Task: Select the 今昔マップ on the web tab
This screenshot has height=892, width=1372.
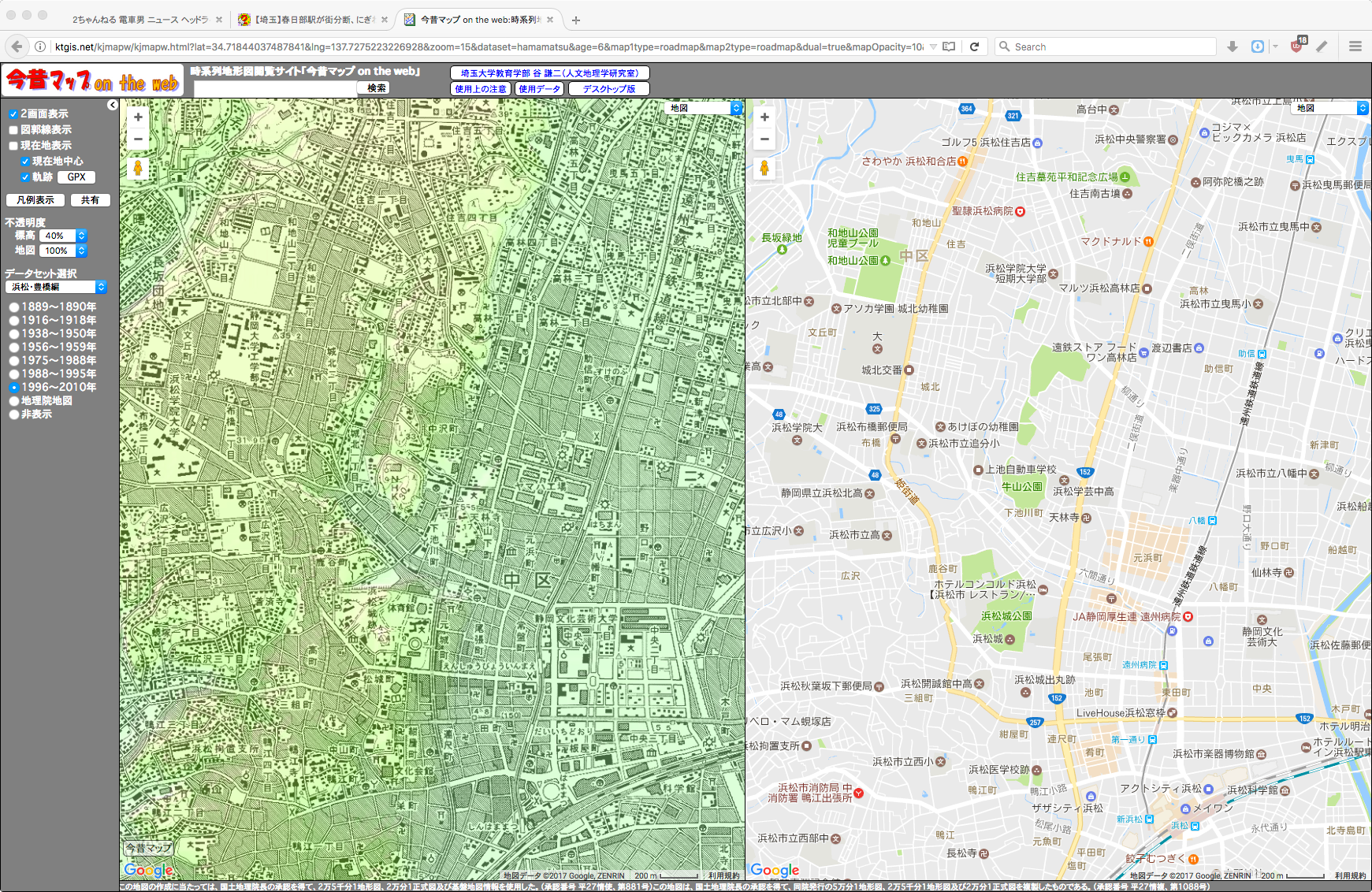Action: point(480,20)
